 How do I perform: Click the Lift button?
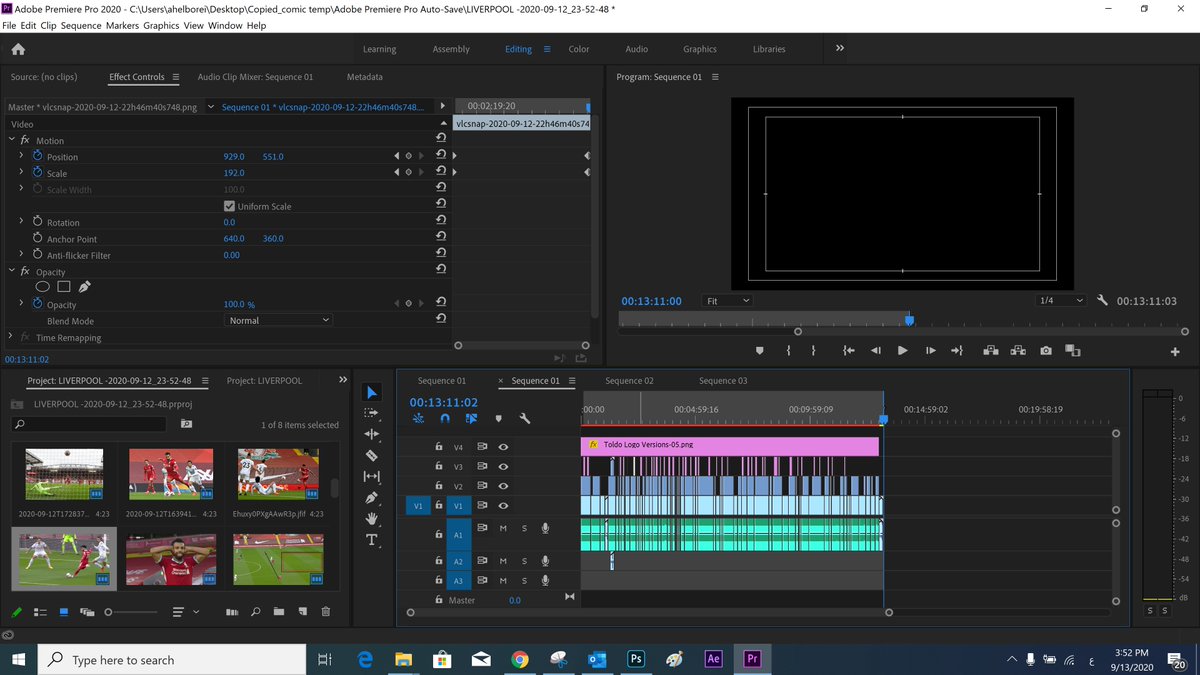click(x=990, y=350)
